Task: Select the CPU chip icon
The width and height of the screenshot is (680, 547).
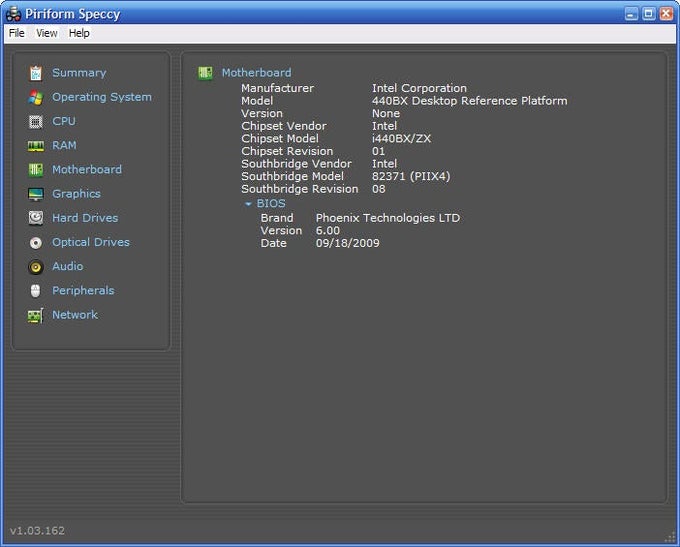Action: click(36, 121)
